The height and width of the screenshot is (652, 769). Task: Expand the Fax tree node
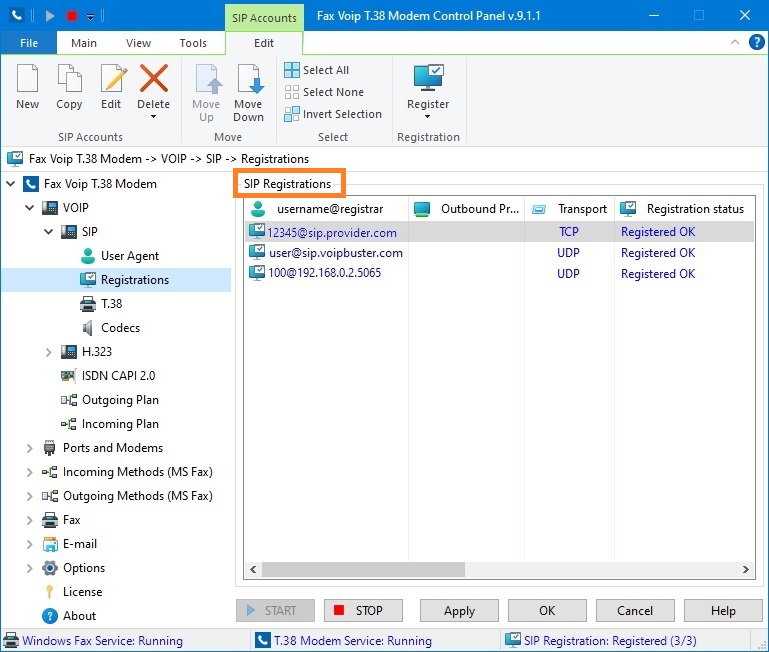[x=29, y=520]
